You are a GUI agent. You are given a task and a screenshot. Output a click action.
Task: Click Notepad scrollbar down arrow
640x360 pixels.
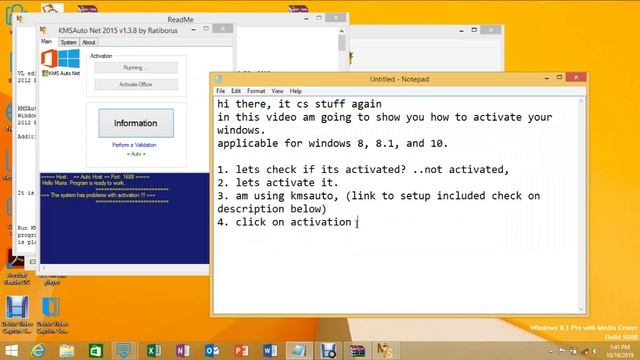tap(582, 310)
